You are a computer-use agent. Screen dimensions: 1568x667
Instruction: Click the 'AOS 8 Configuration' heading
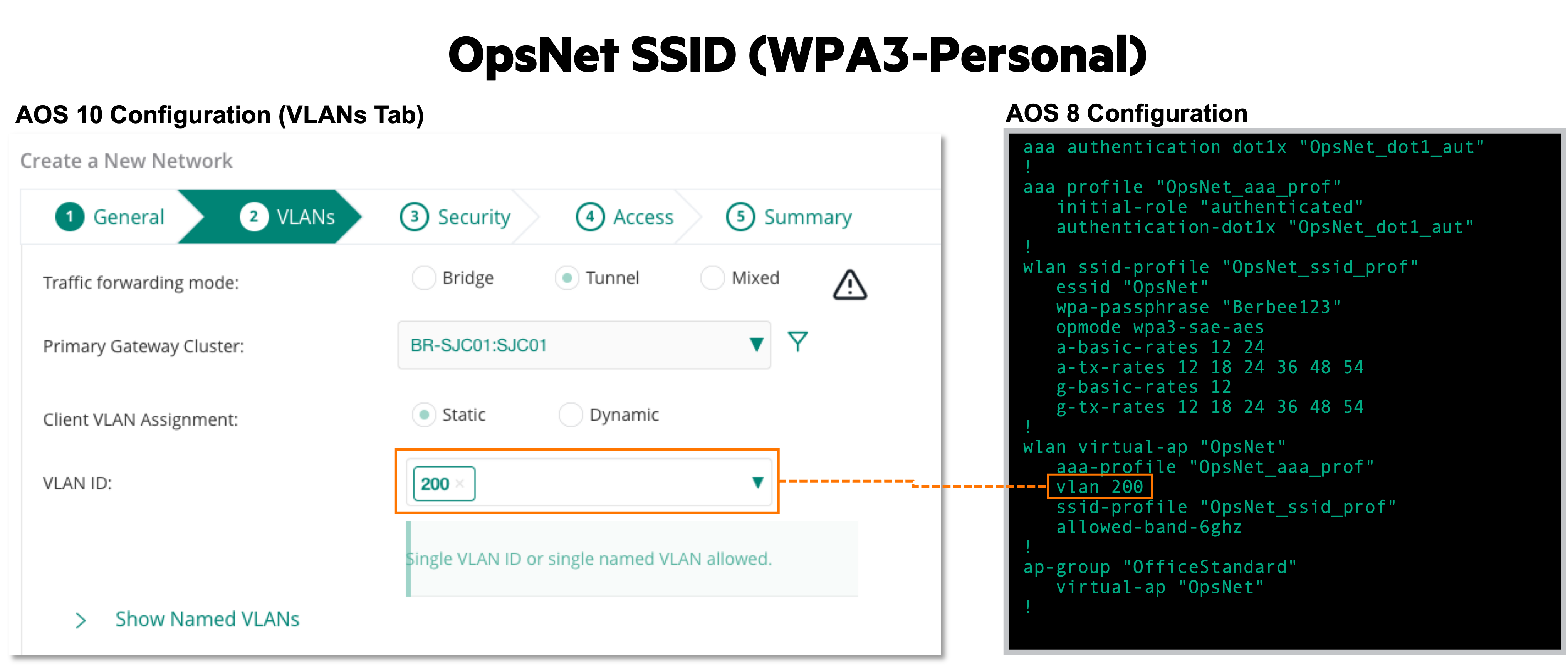click(1127, 113)
